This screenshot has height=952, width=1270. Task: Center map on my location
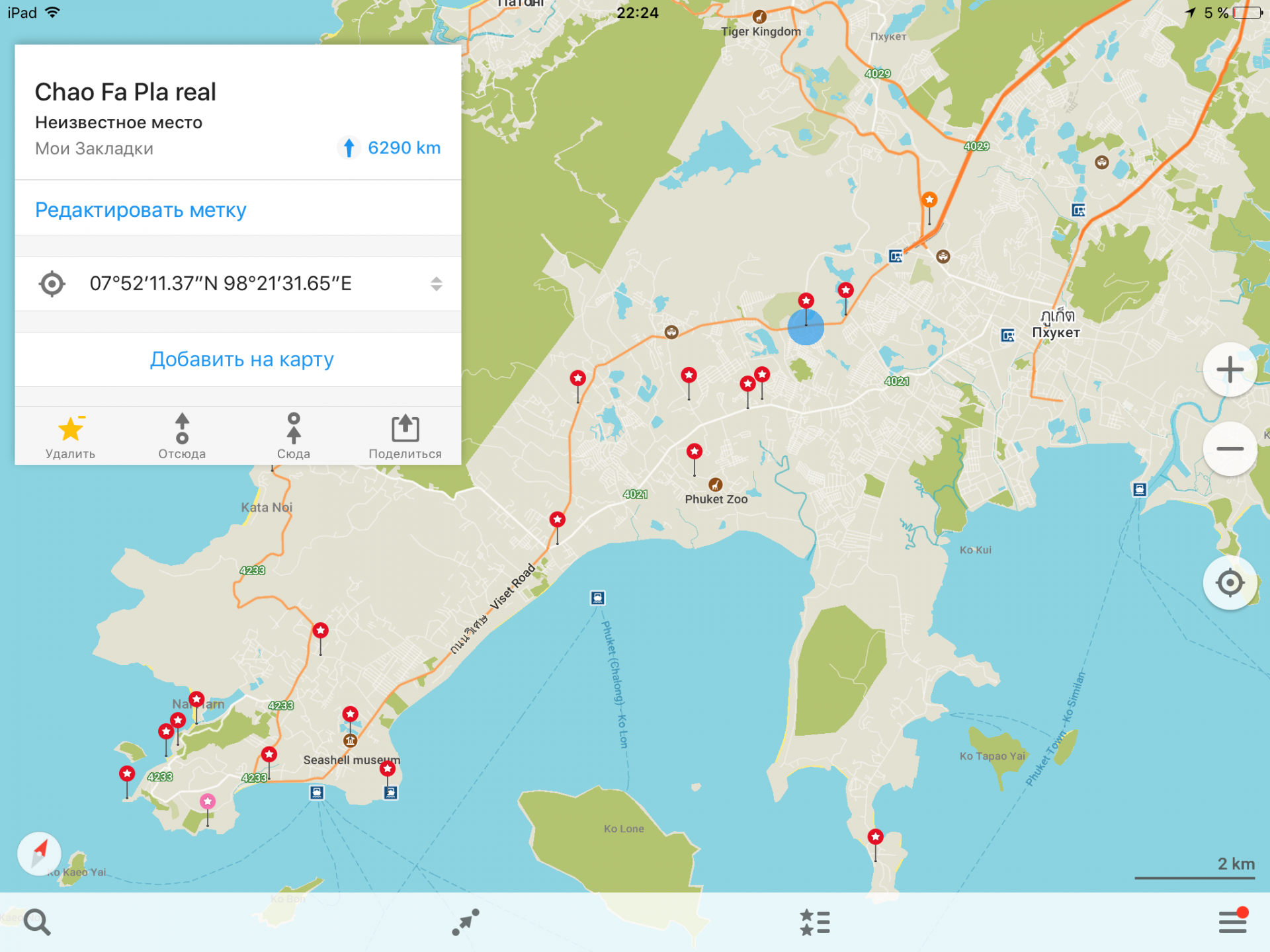pyautogui.click(x=1230, y=583)
